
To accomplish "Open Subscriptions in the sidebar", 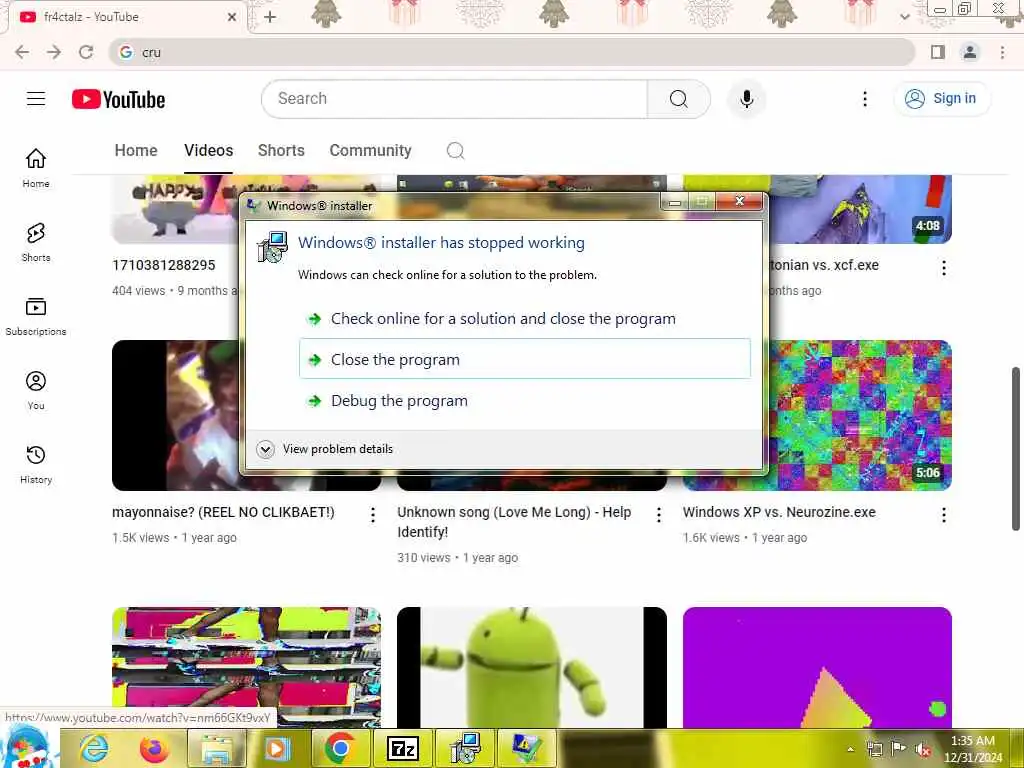I will click(36, 316).
